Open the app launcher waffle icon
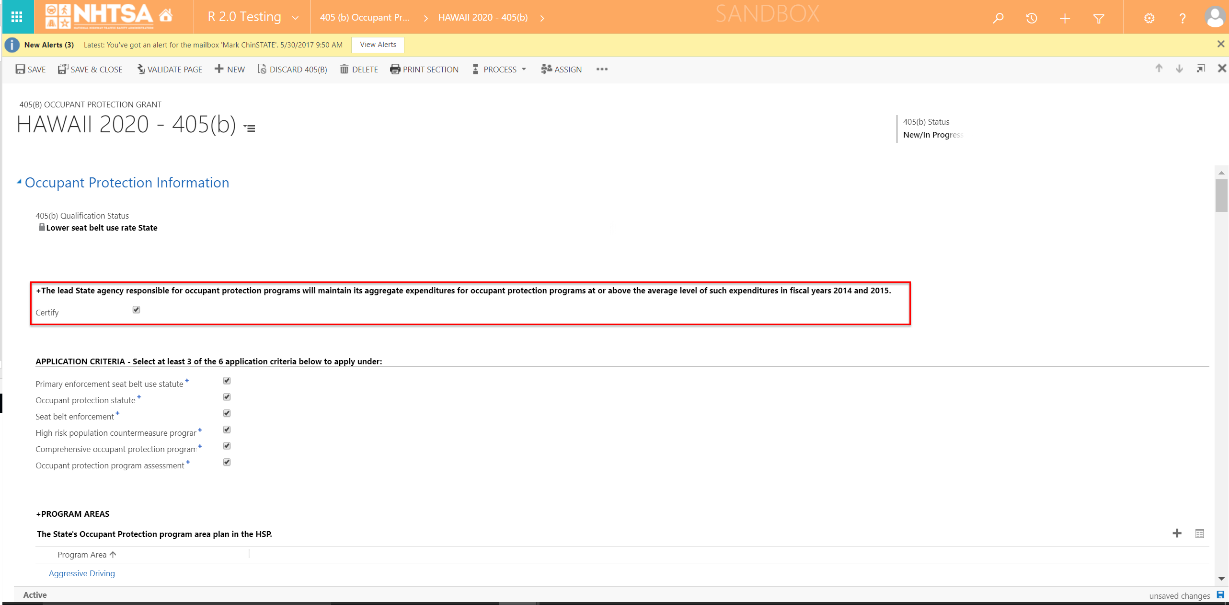This screenshot has height=605, width=1229. click(x=17, y=17)
